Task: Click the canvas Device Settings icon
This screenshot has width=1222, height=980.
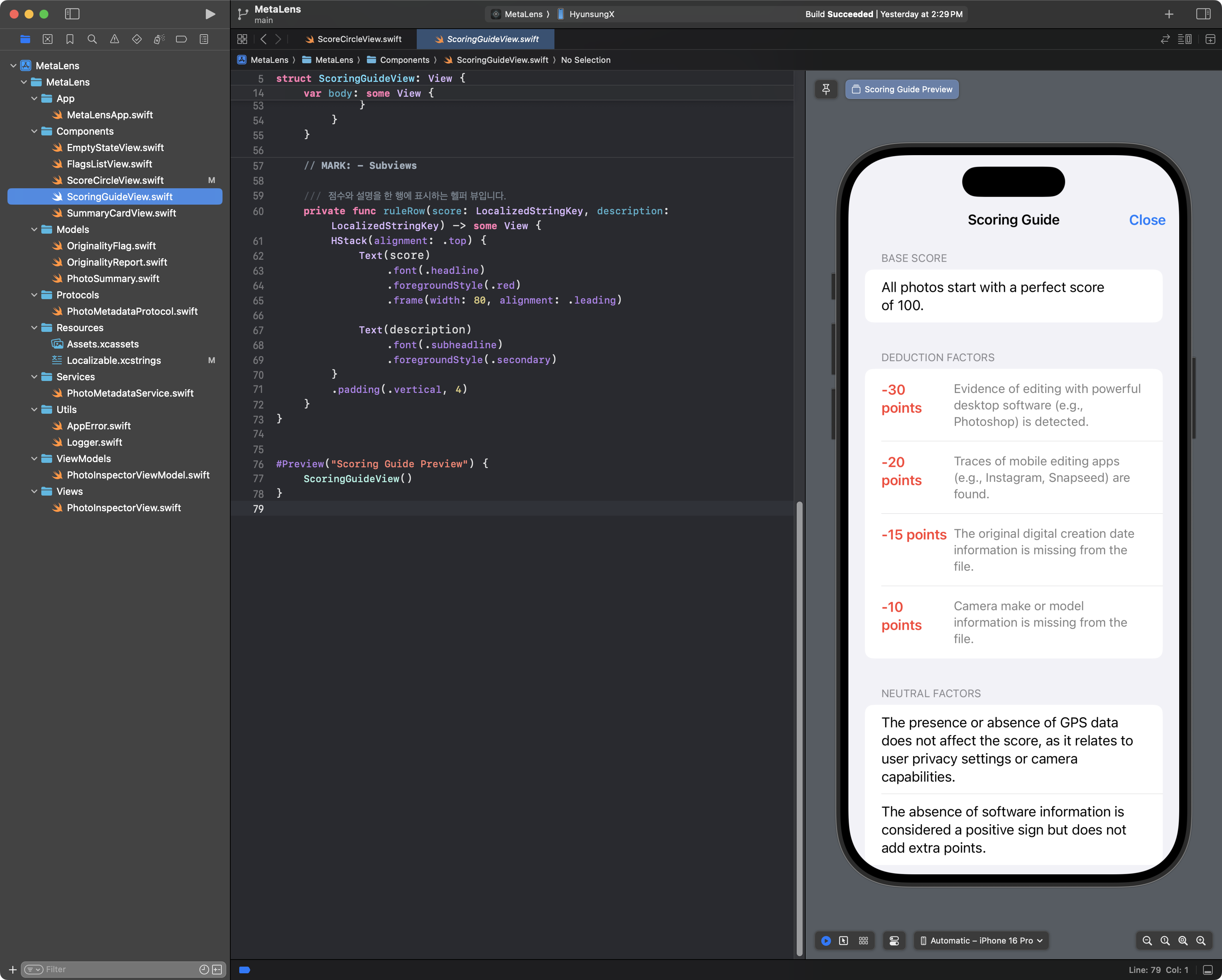Action: (x=894, y=940)
